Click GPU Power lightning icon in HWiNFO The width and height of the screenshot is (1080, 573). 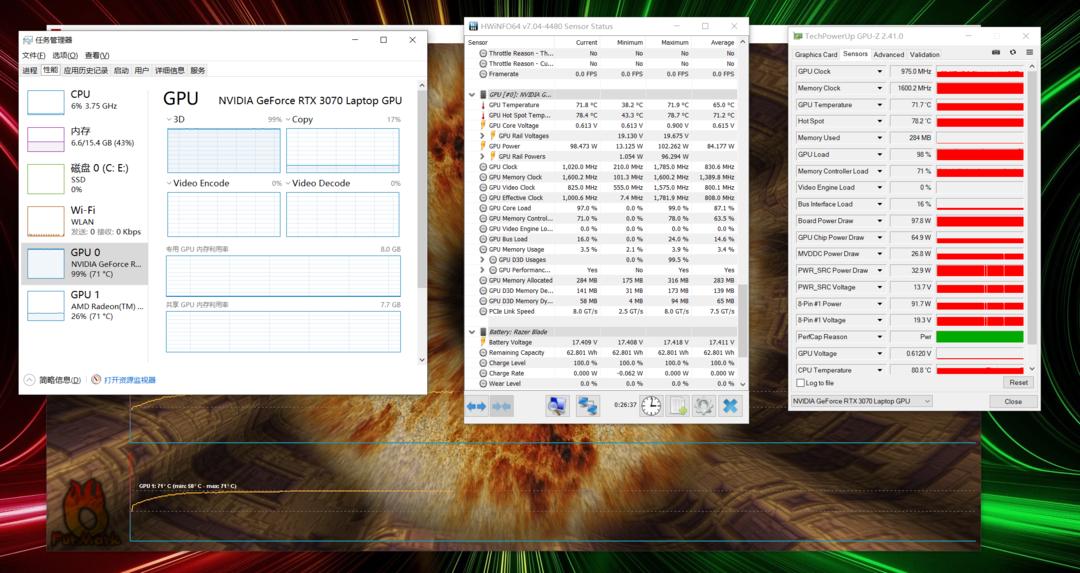[x=483, y=146]
